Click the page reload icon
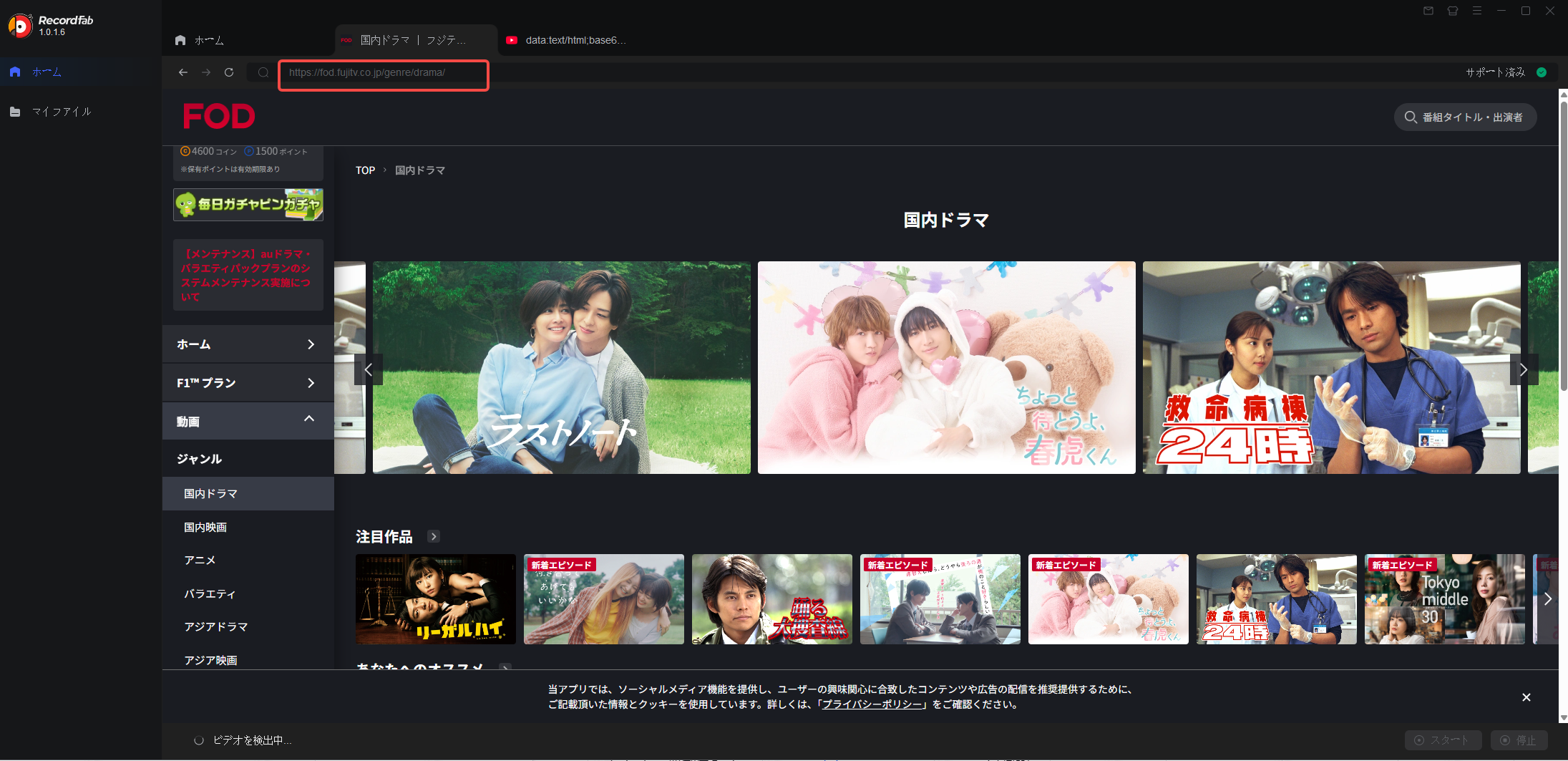The width and height of the screenshot is (1568, 761). [x=229, y=72]
